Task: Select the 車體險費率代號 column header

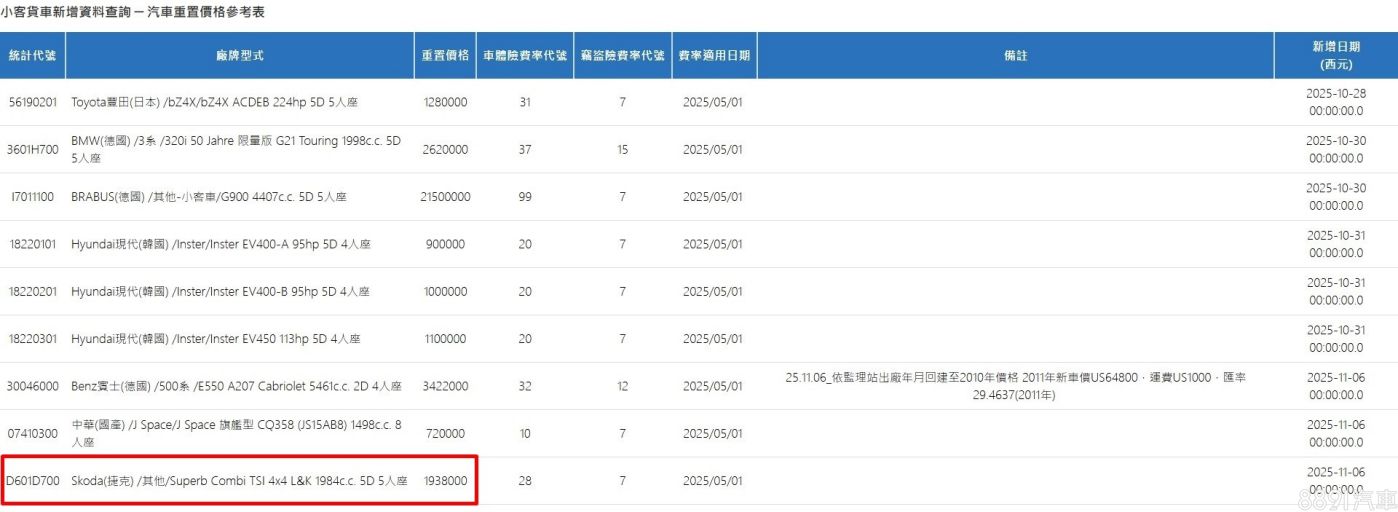Action: click(x=524, y=56)
